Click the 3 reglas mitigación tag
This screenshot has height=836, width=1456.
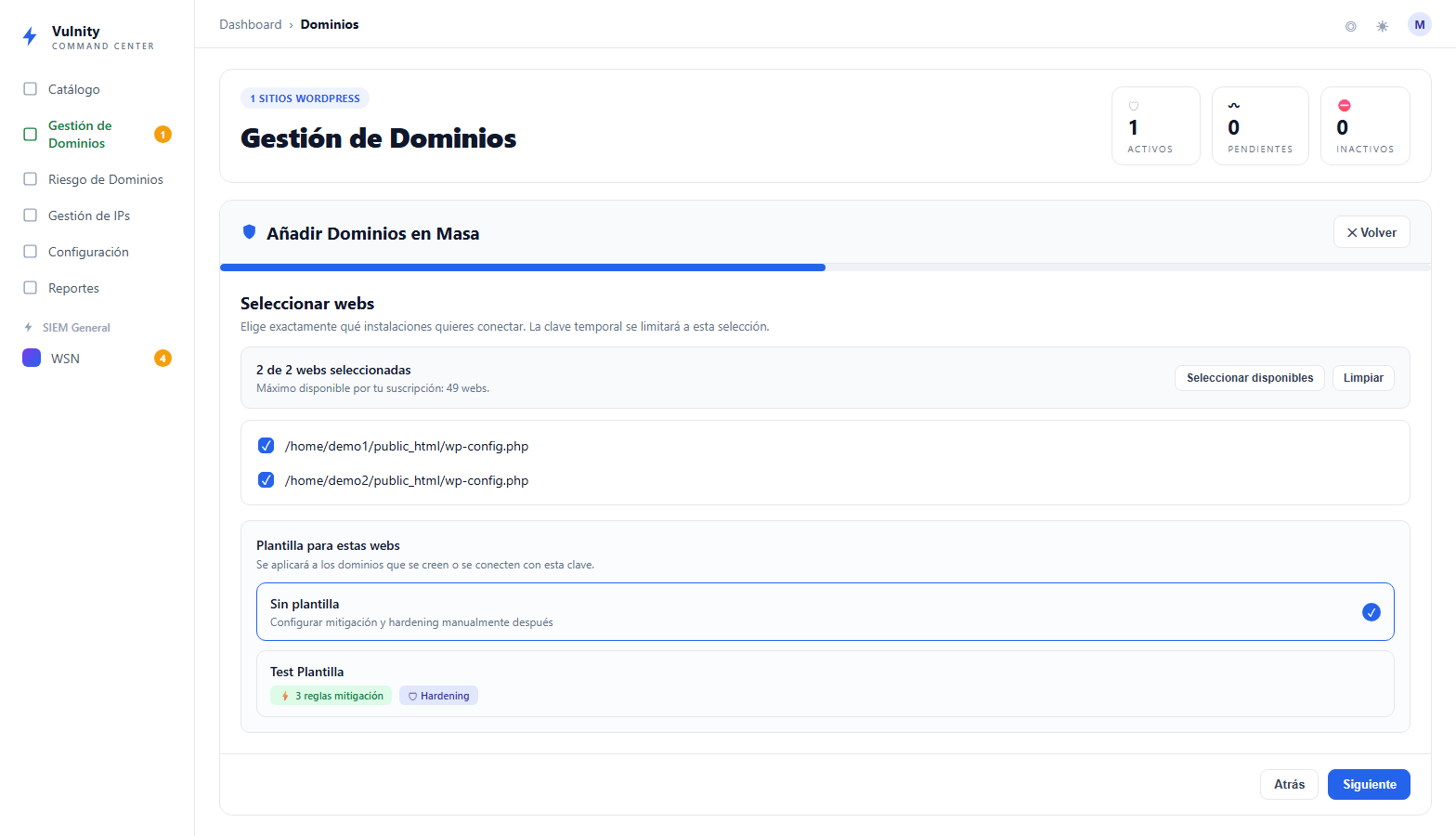click(331, 696)
